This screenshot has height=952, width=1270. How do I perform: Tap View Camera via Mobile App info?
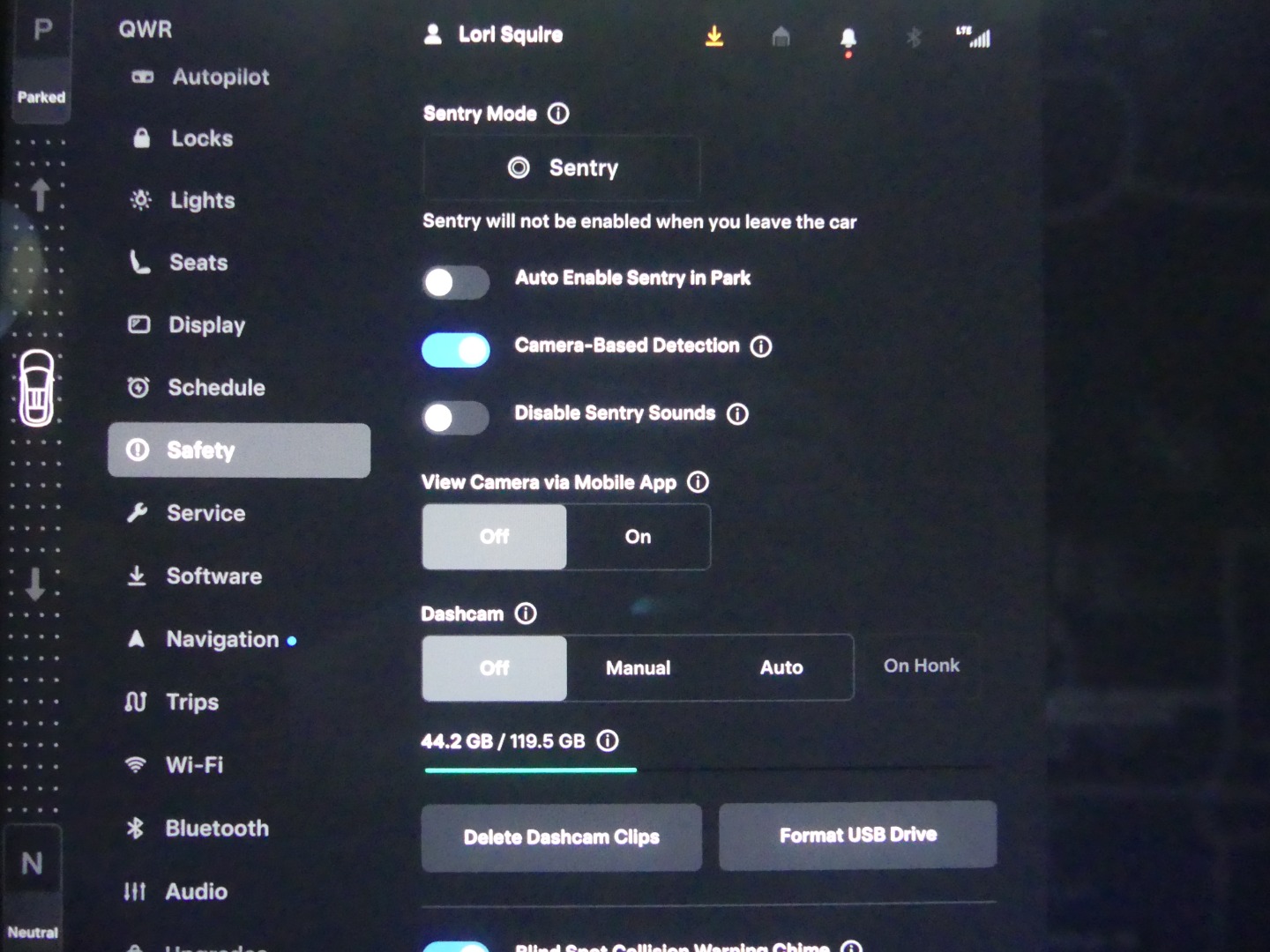coord(698,482)
